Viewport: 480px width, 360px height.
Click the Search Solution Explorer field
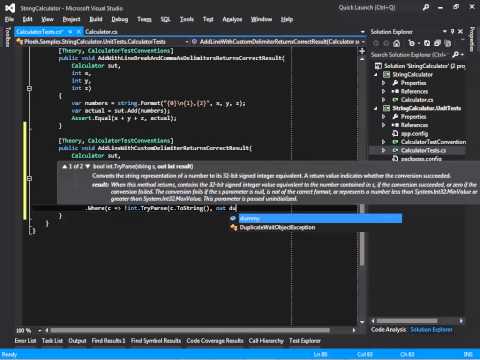(410, 54)
